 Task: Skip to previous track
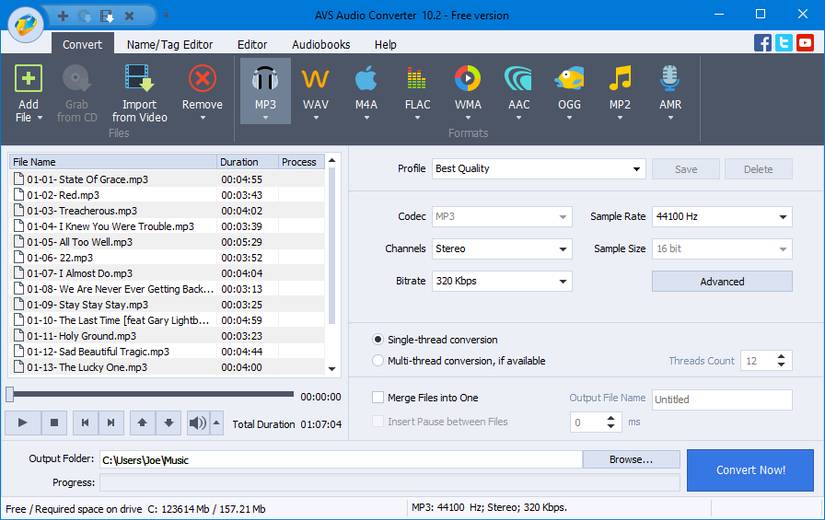click(85, 423)
